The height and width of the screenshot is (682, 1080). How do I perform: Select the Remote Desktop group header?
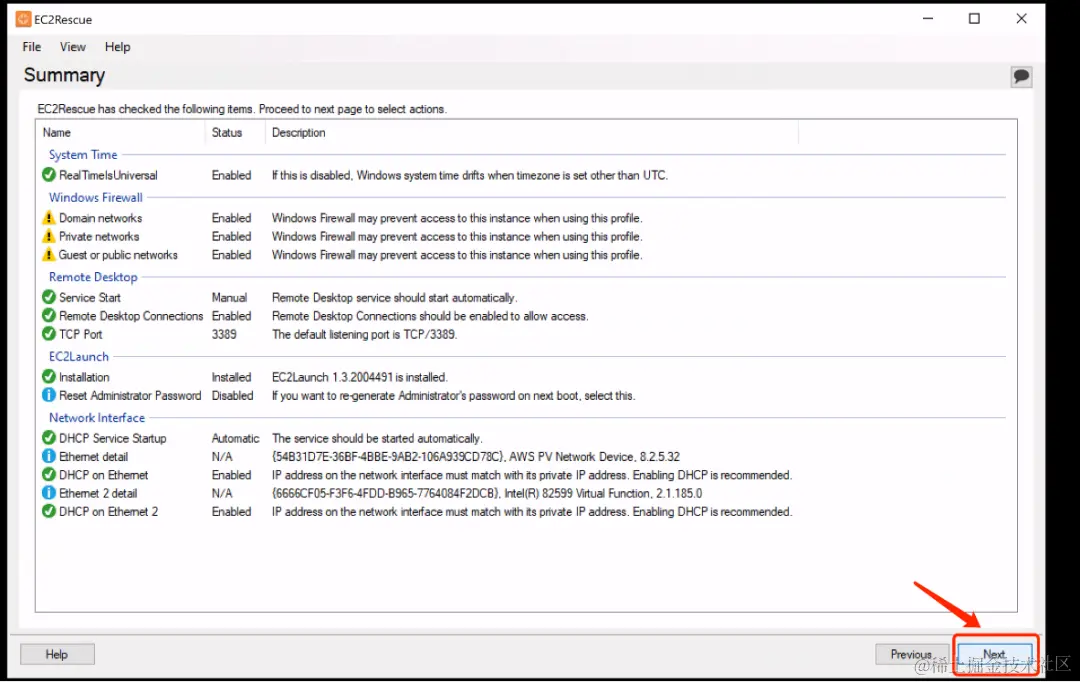coord(93,277)
